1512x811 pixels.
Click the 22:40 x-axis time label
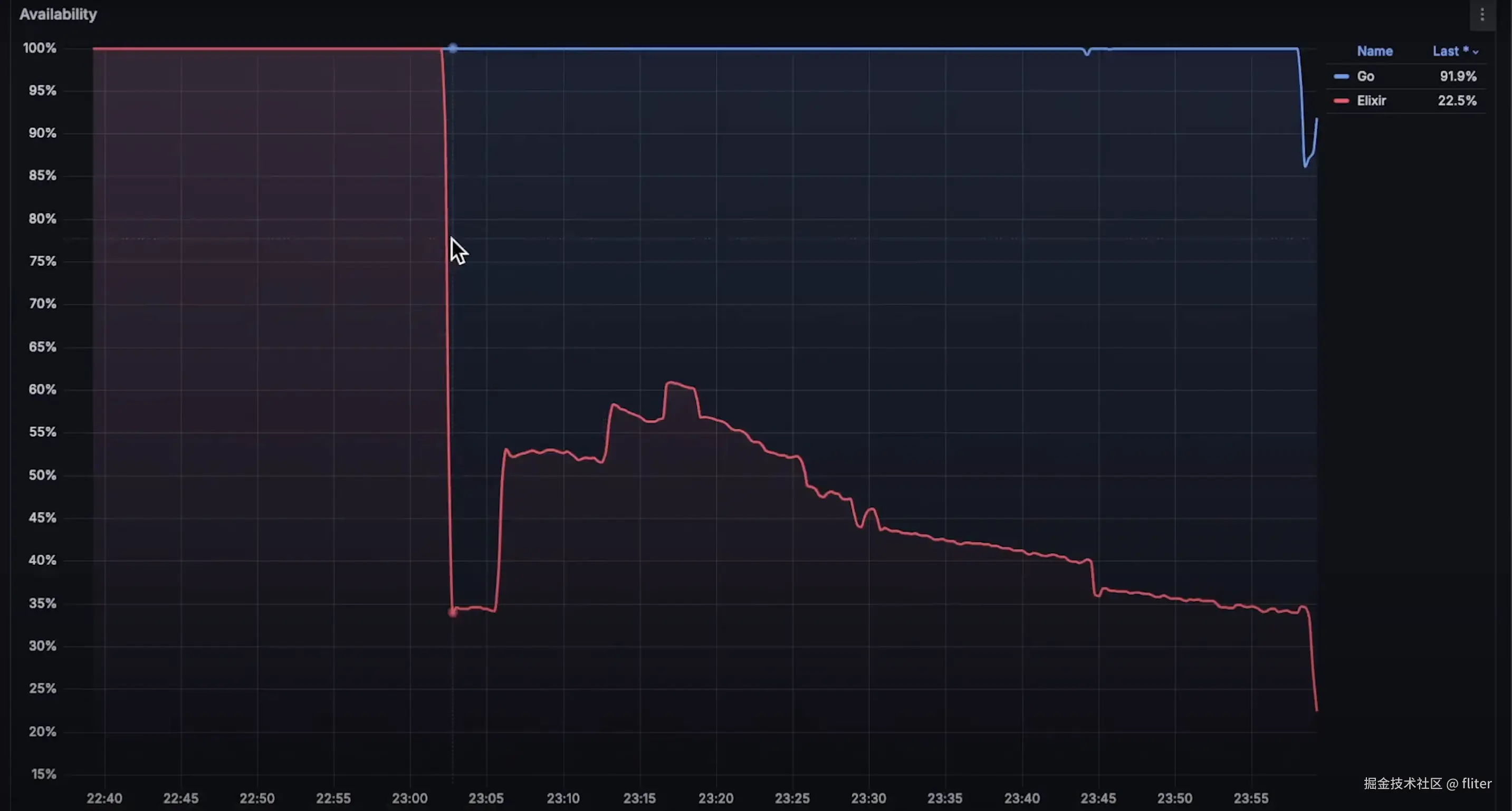[104, 798]
